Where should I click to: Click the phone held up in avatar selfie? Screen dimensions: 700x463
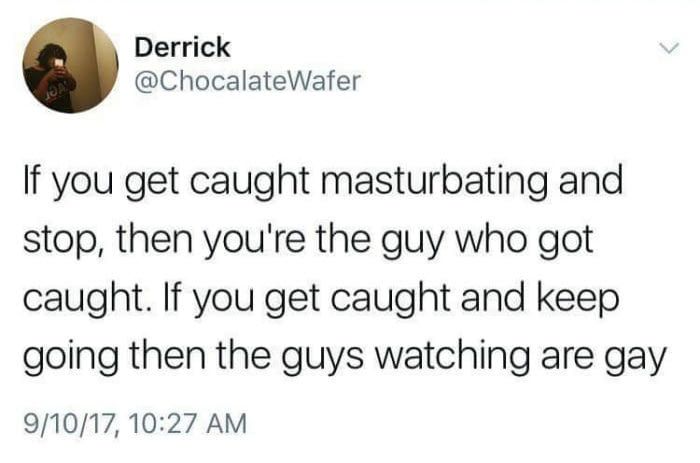pos(58,63)
